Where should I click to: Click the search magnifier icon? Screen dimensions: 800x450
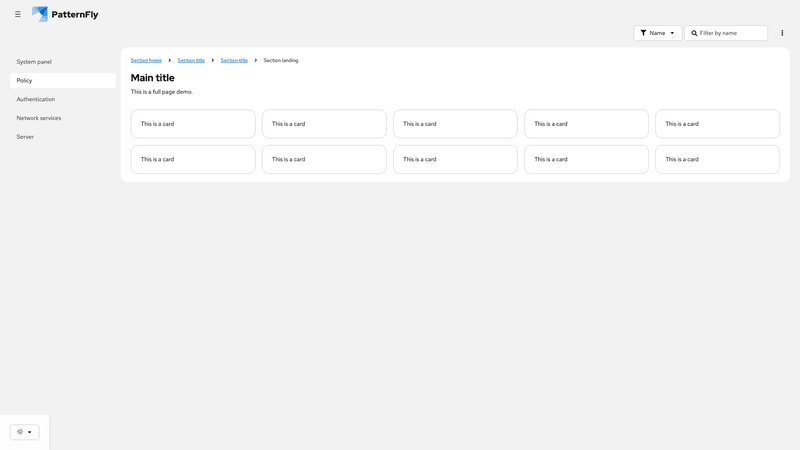point(694,33)
